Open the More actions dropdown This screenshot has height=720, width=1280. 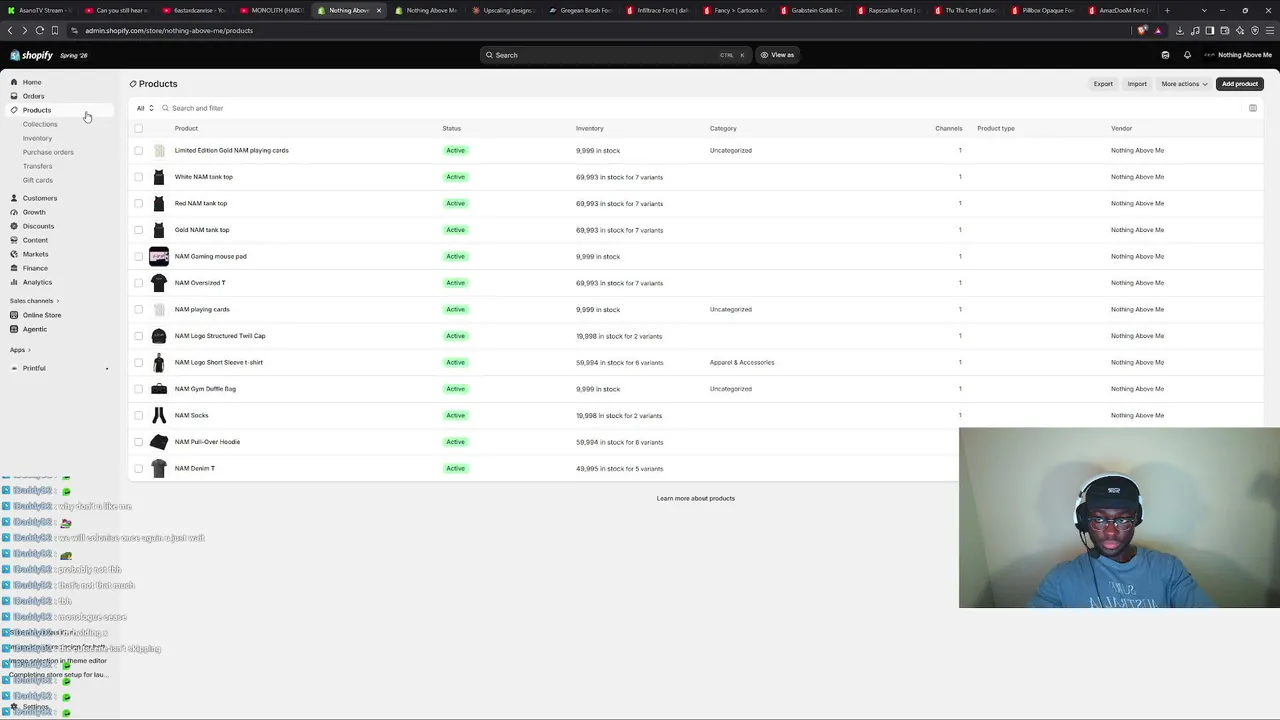1184,84
